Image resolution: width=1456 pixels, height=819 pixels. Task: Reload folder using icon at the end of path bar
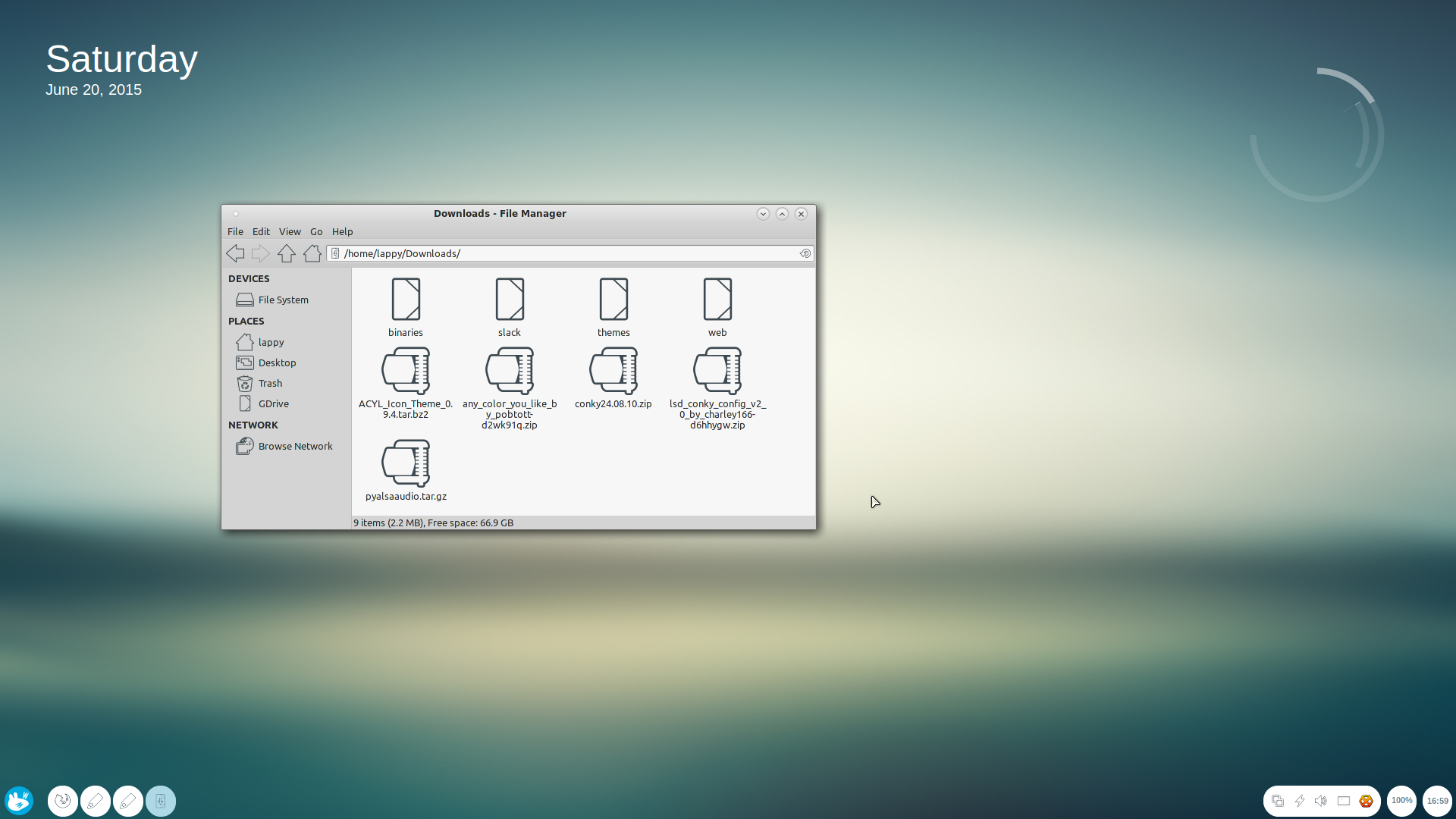point(805,253)
